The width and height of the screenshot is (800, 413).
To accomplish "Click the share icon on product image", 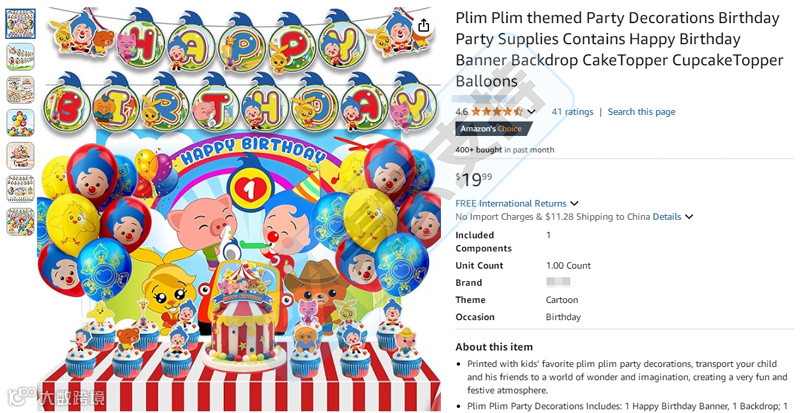I will (423, 26).
